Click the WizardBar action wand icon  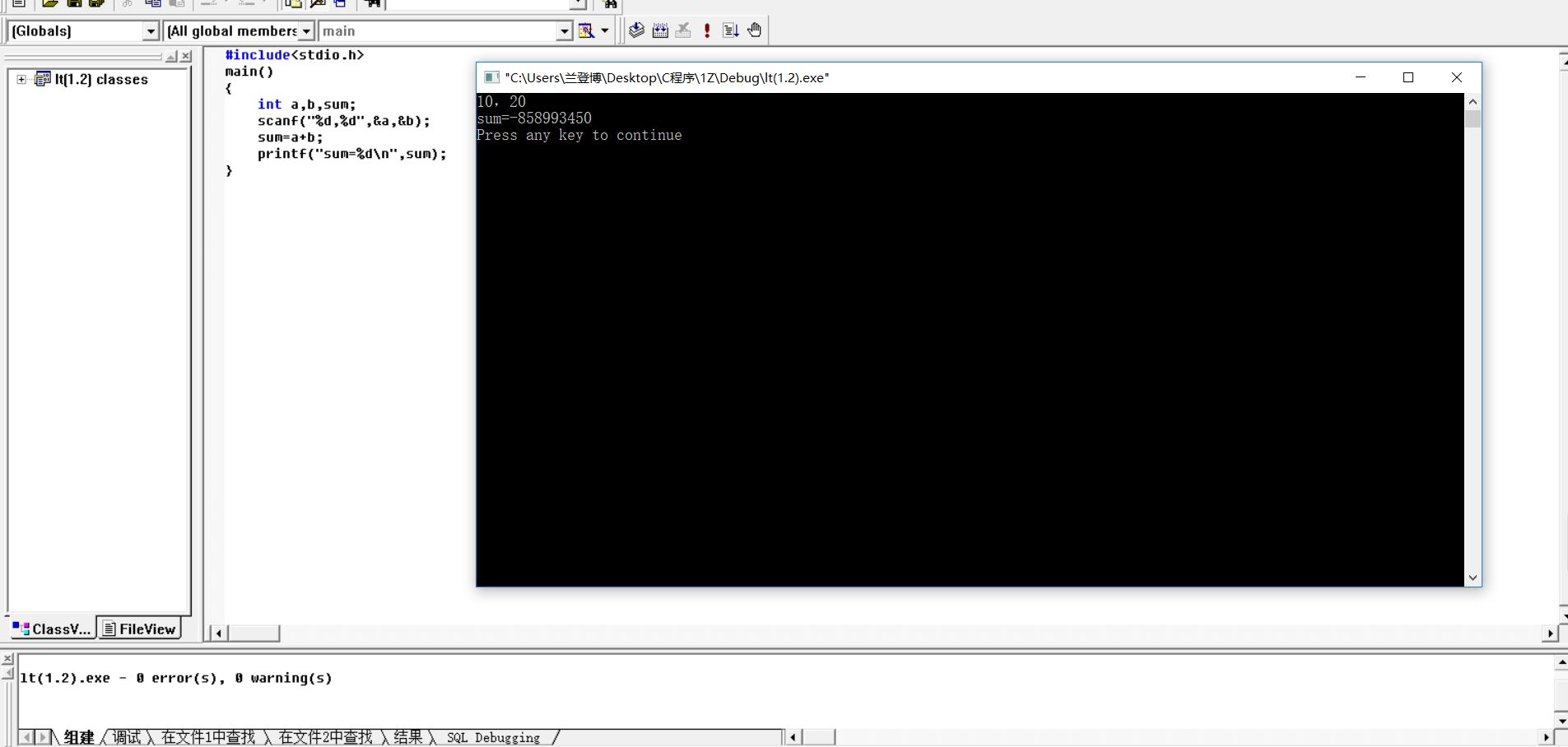586,30
